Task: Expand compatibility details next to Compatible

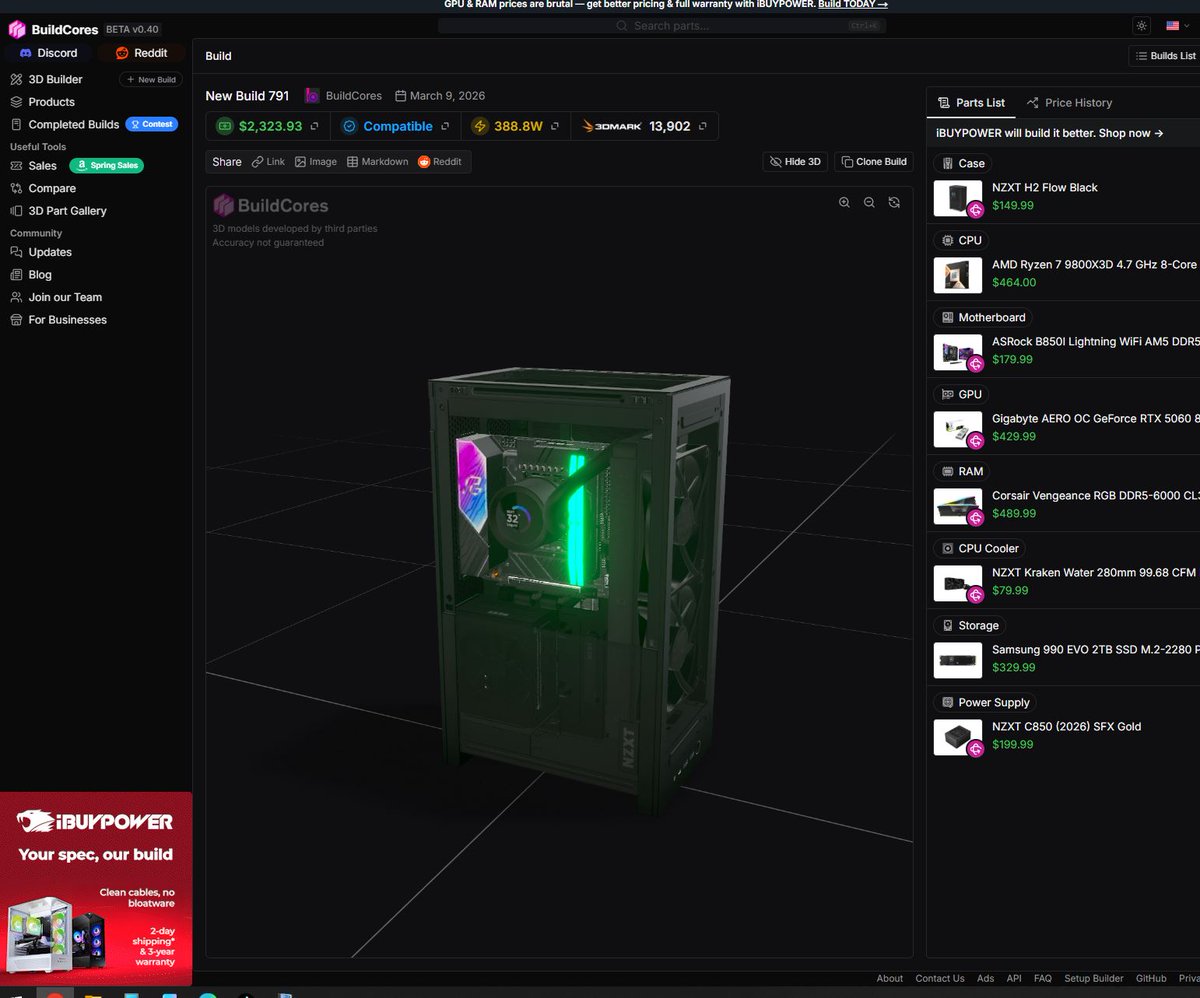Action: (x=447, y=126)
